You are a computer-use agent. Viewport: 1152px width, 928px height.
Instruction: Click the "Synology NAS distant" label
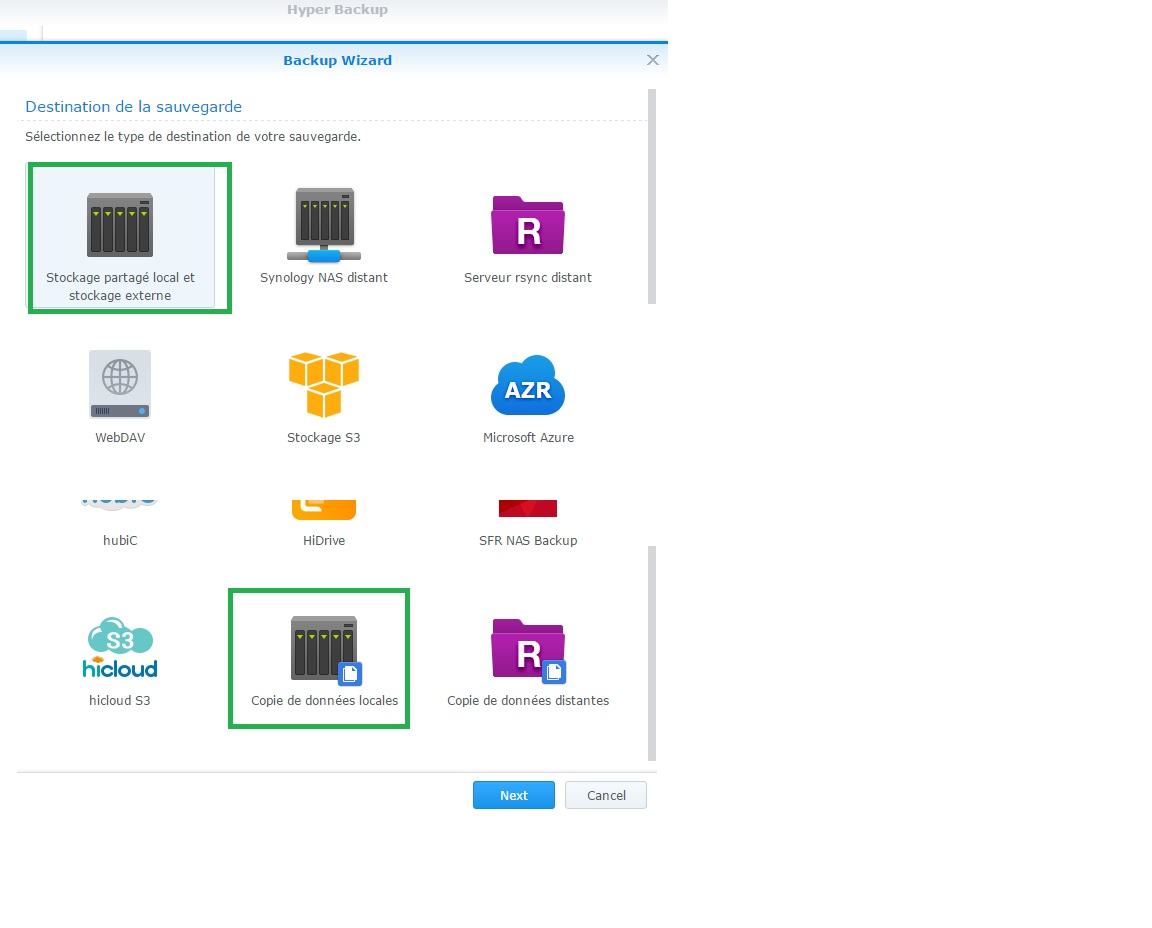(324, 278)
